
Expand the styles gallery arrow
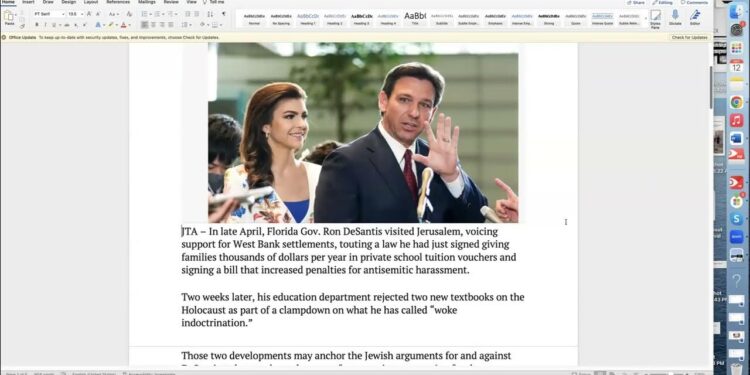tap(645, 19)
